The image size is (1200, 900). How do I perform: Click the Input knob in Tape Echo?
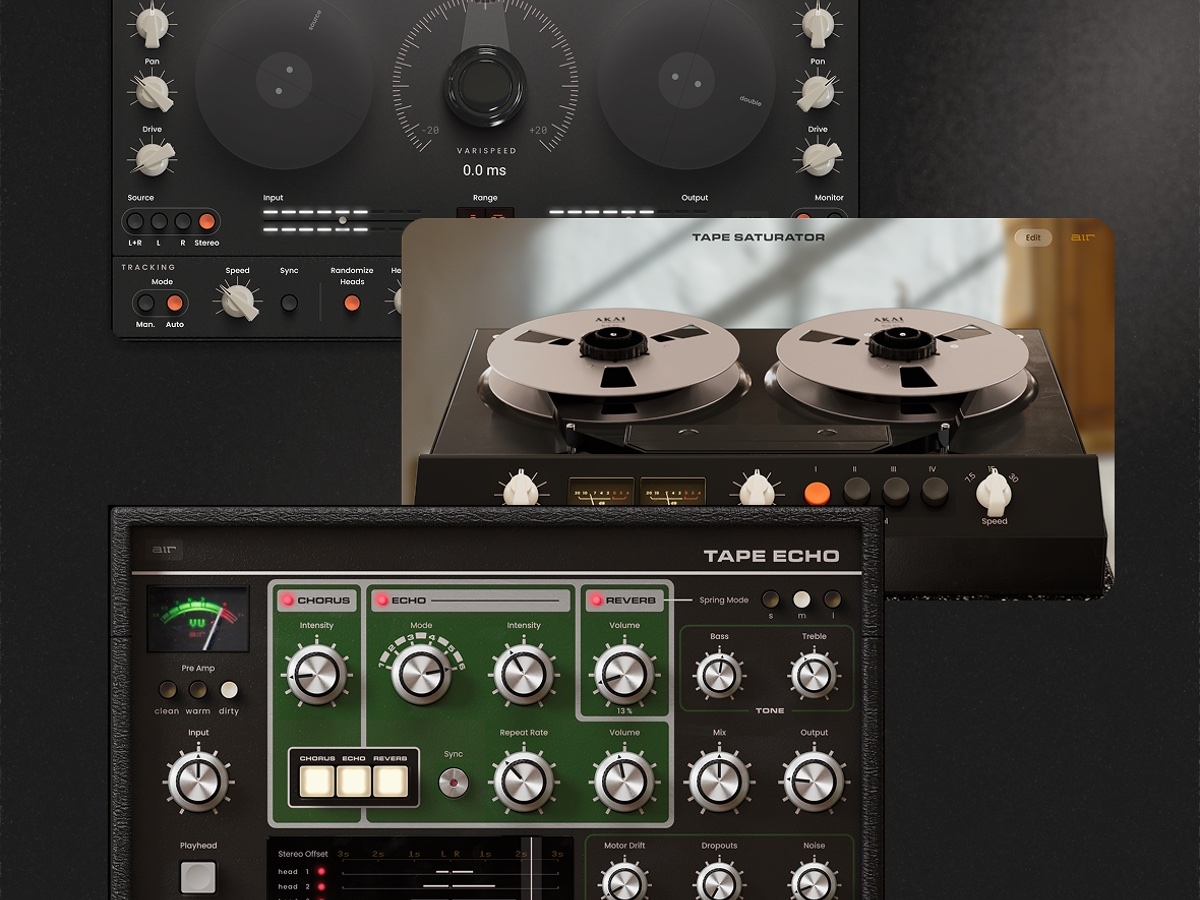pyautogui.click(x=198, y=781)
